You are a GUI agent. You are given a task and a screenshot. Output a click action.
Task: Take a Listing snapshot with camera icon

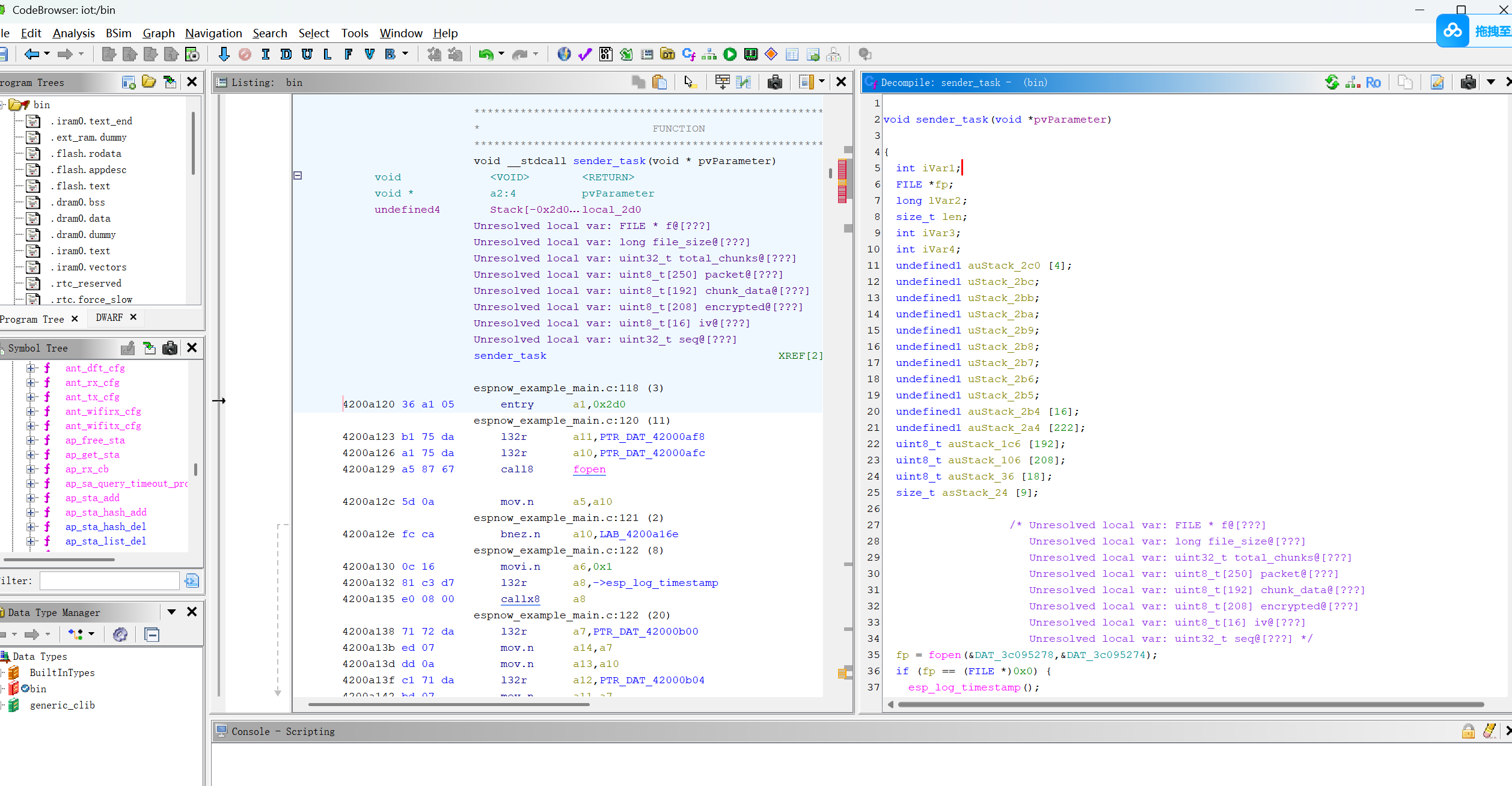pos(774,82)
